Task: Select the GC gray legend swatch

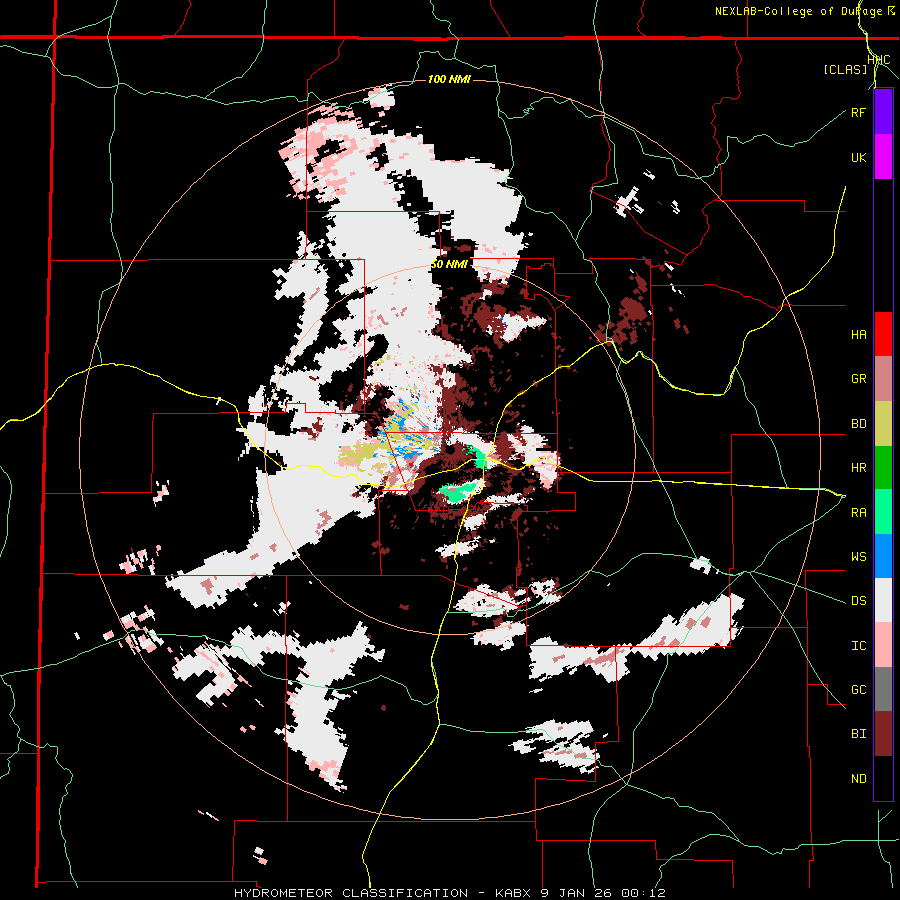Action: tap(883, 689)
